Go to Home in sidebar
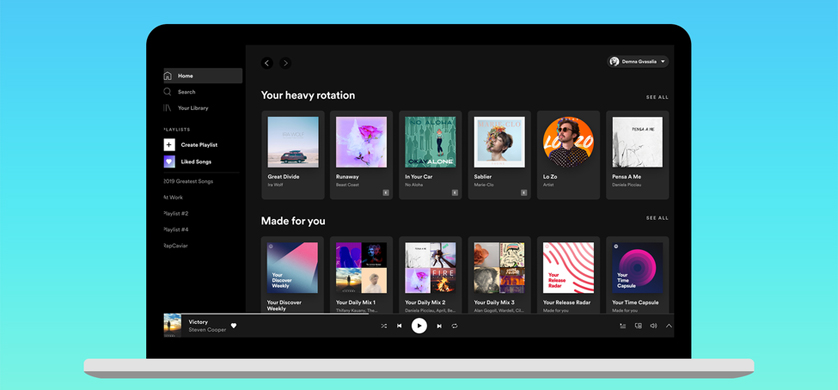Image resolution: width=838 pixels, height=390 pixels. click(203, 76)
